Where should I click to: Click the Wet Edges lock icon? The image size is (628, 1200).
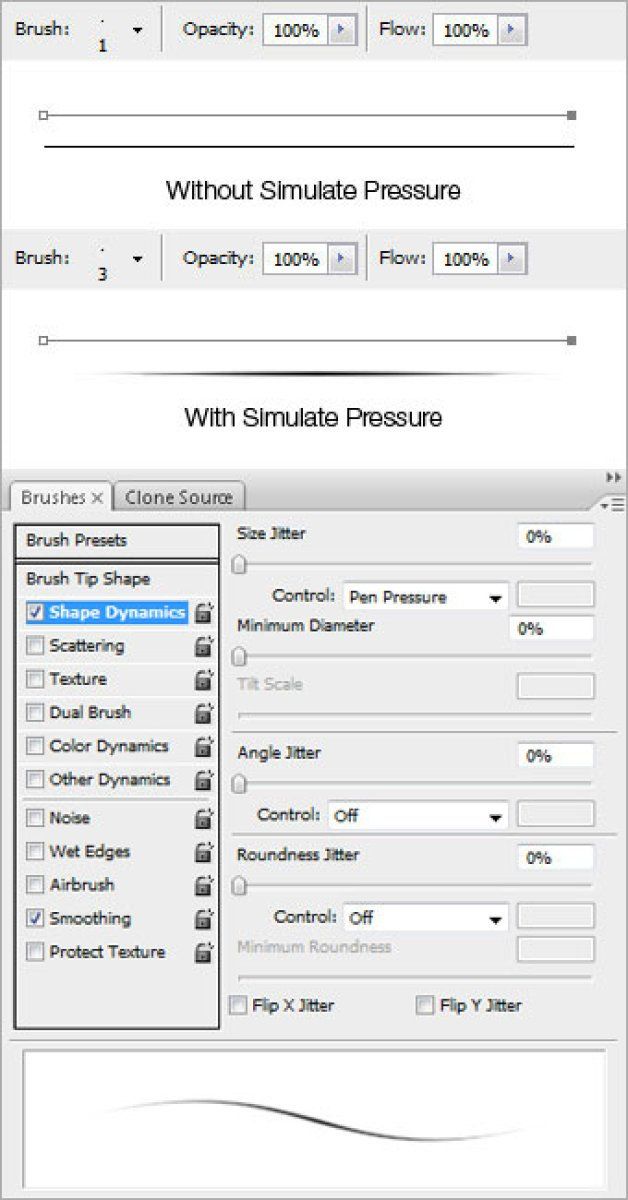pos(204,852)
